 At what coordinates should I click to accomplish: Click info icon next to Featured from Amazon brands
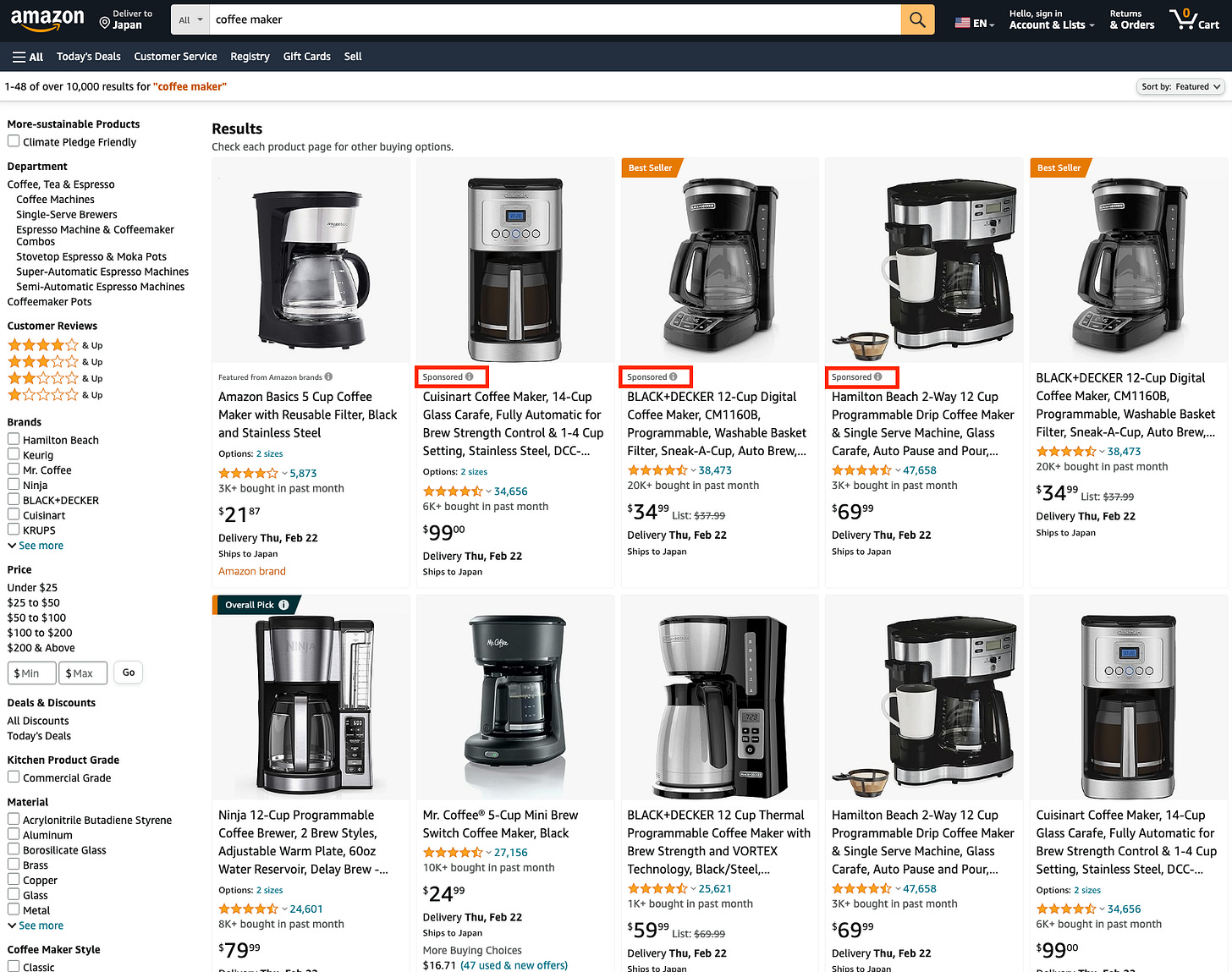point(328,377)
